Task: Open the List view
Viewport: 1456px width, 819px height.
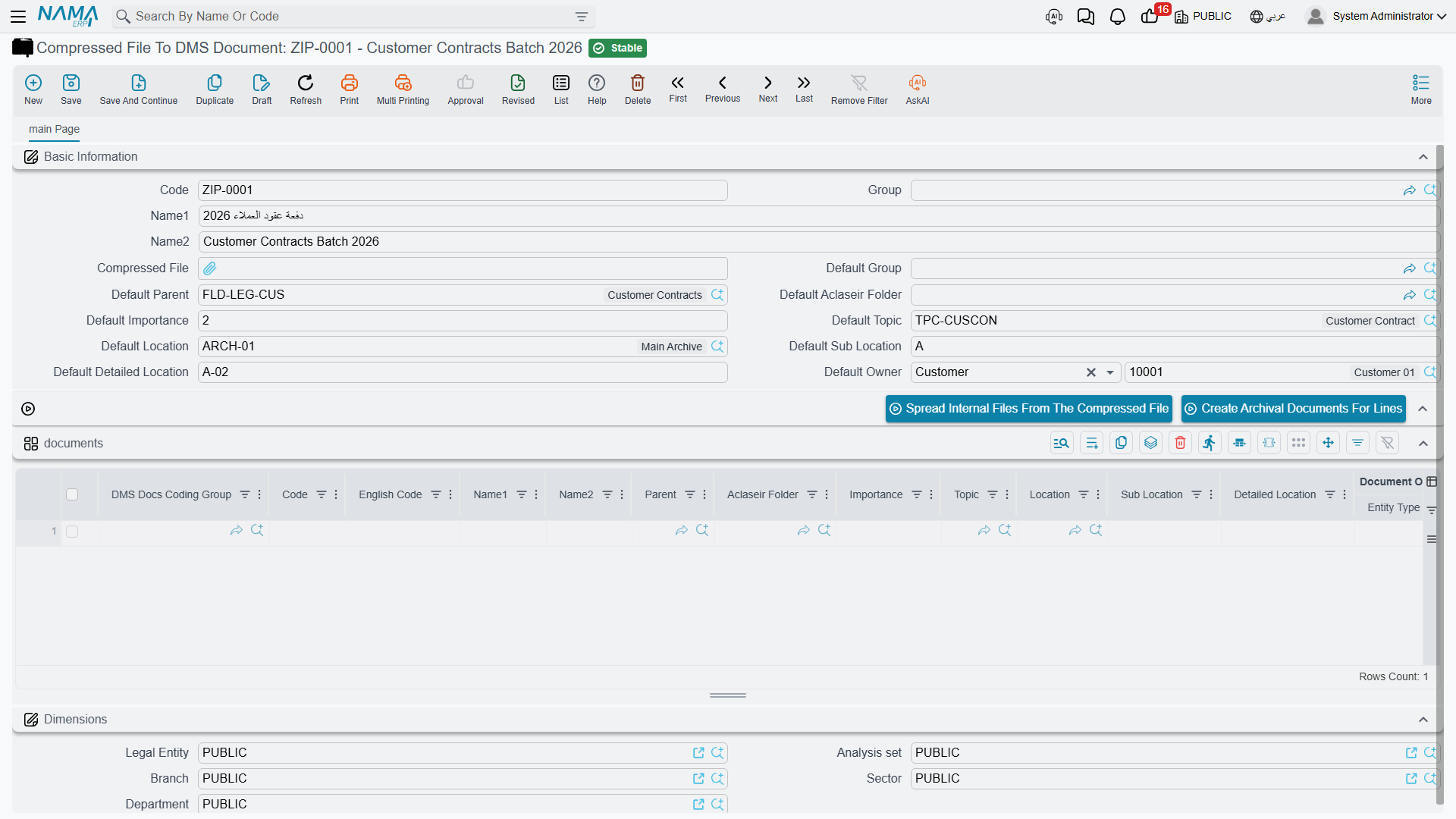Action: click(561, 89)
